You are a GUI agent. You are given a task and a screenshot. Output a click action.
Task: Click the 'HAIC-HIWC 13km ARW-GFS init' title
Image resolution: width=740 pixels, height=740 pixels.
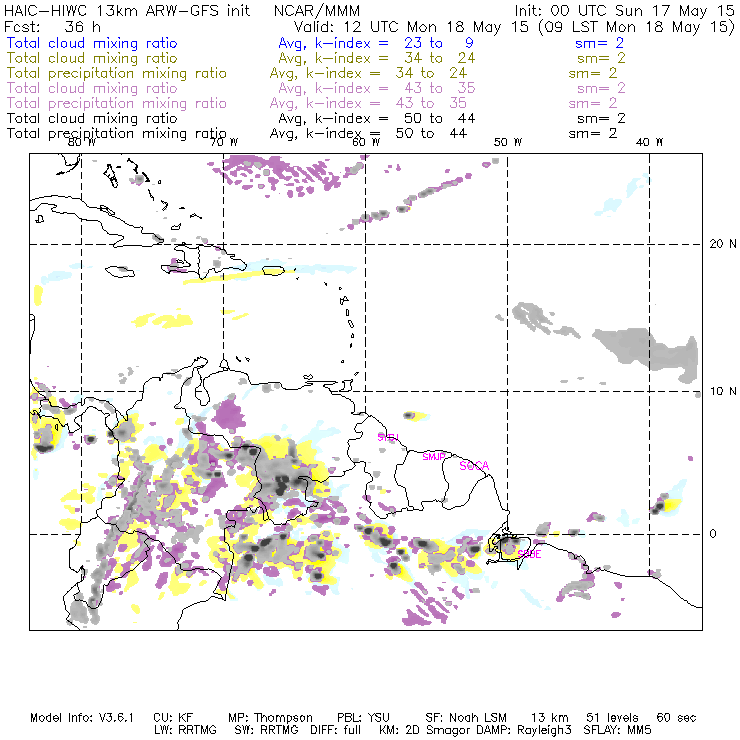(x=127, y=11)
